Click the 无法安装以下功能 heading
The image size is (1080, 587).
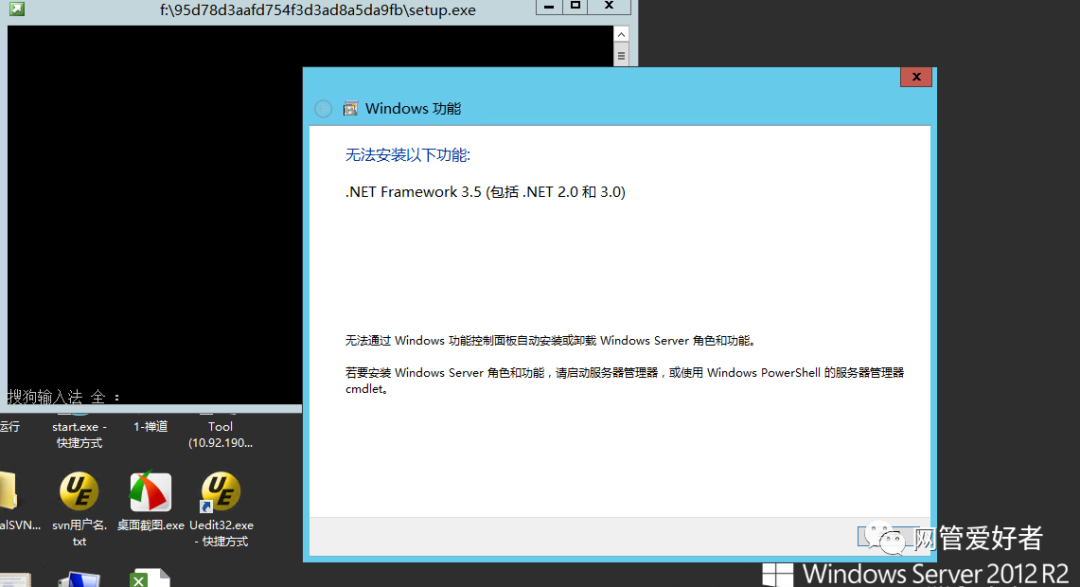click(407, 155)
